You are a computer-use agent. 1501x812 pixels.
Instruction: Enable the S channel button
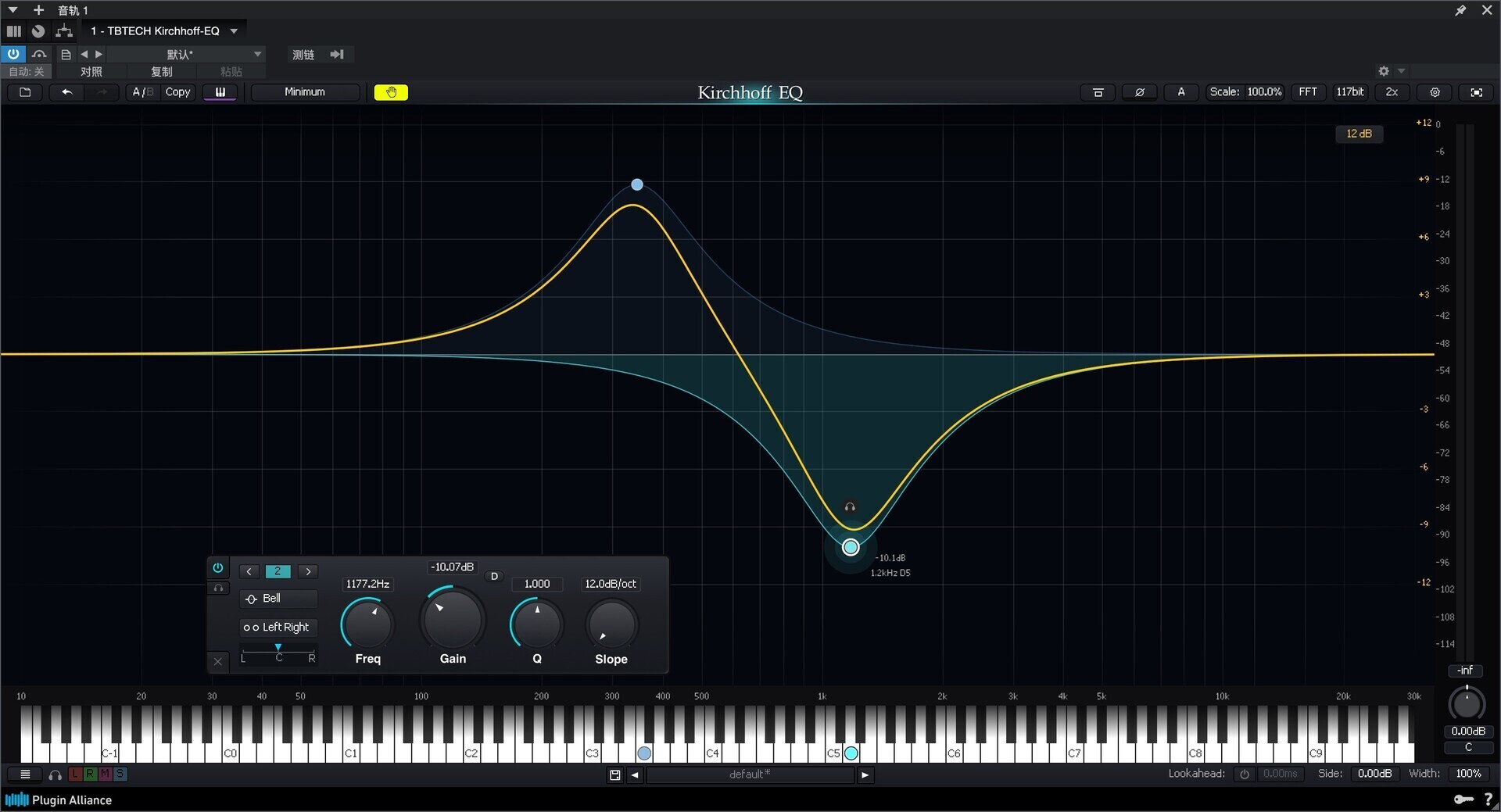coord(120,774)
